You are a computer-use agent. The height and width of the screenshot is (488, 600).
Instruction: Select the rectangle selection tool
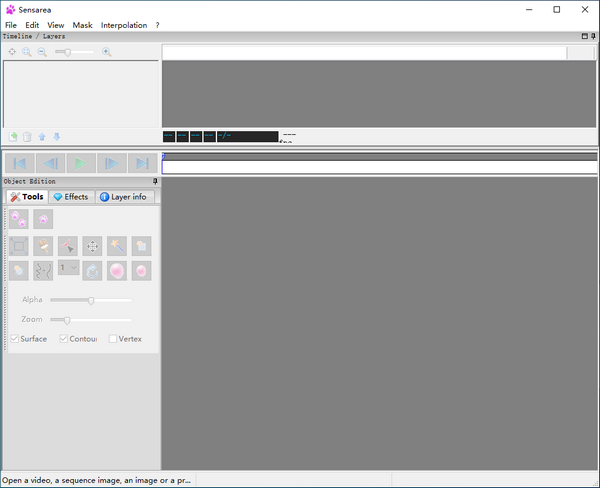pyautogui.click(x=19, y=246)
